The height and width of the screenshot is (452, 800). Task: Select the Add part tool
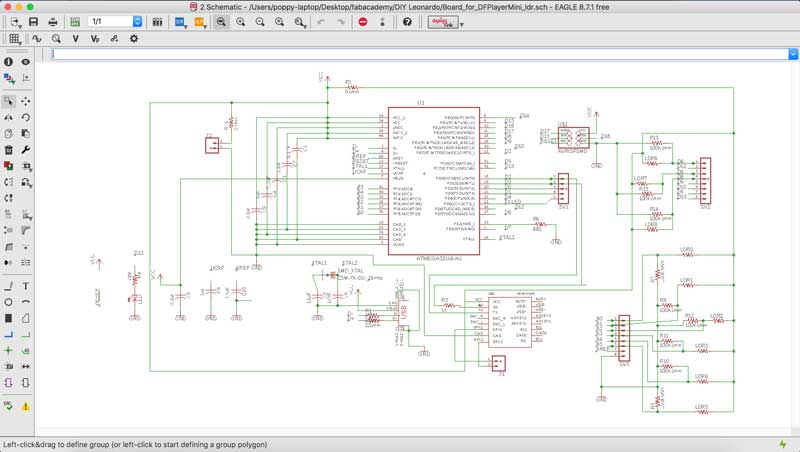click(x=9, y=166)
